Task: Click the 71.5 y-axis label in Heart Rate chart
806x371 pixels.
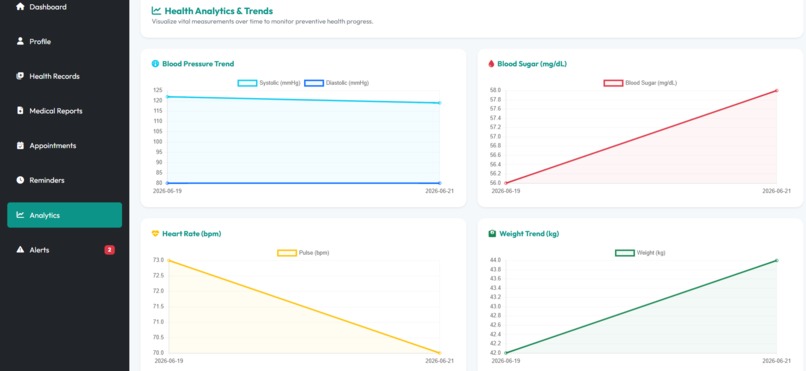Action: [157, 307]
